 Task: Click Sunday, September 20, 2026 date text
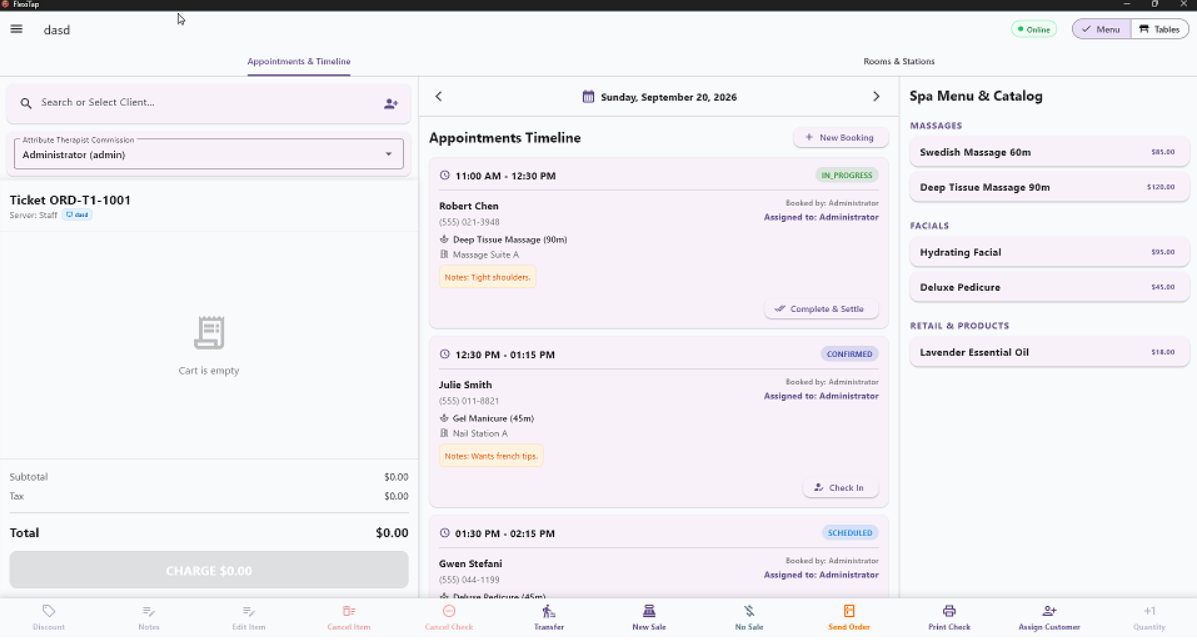click(x=669, y=97)
